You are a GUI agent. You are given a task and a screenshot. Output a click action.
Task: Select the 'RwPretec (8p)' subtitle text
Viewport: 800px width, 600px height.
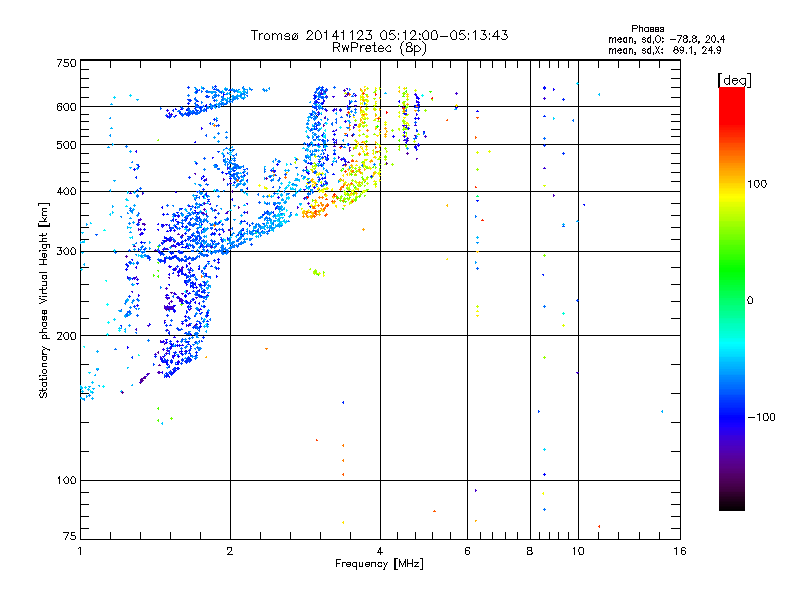[379, 48]
